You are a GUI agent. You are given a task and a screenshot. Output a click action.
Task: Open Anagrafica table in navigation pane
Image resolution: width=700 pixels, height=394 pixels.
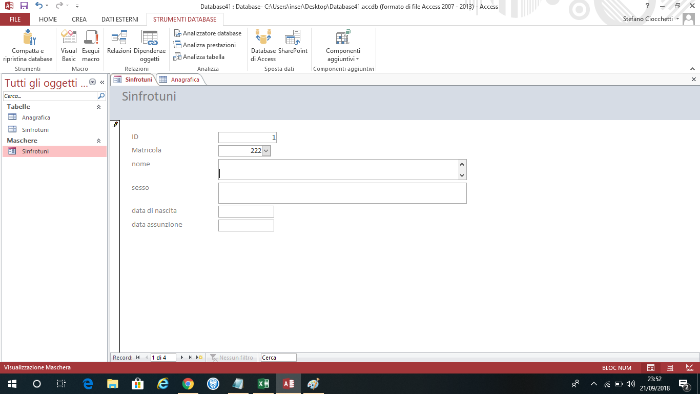pos(54,117)
